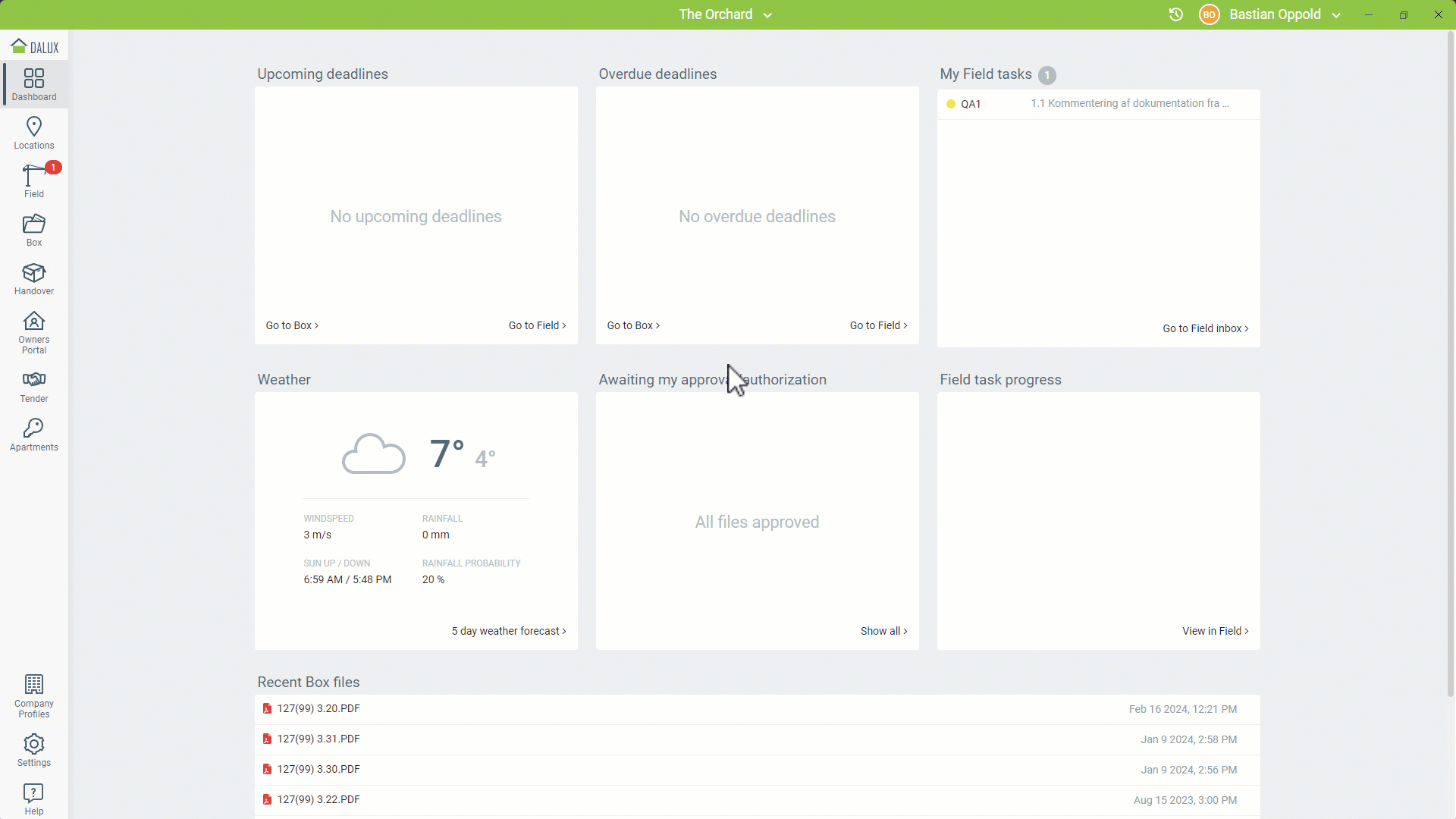Open the Apartments key module
Image resolution: width=1456 pixels, height=819 pixels.
[34, 435]
